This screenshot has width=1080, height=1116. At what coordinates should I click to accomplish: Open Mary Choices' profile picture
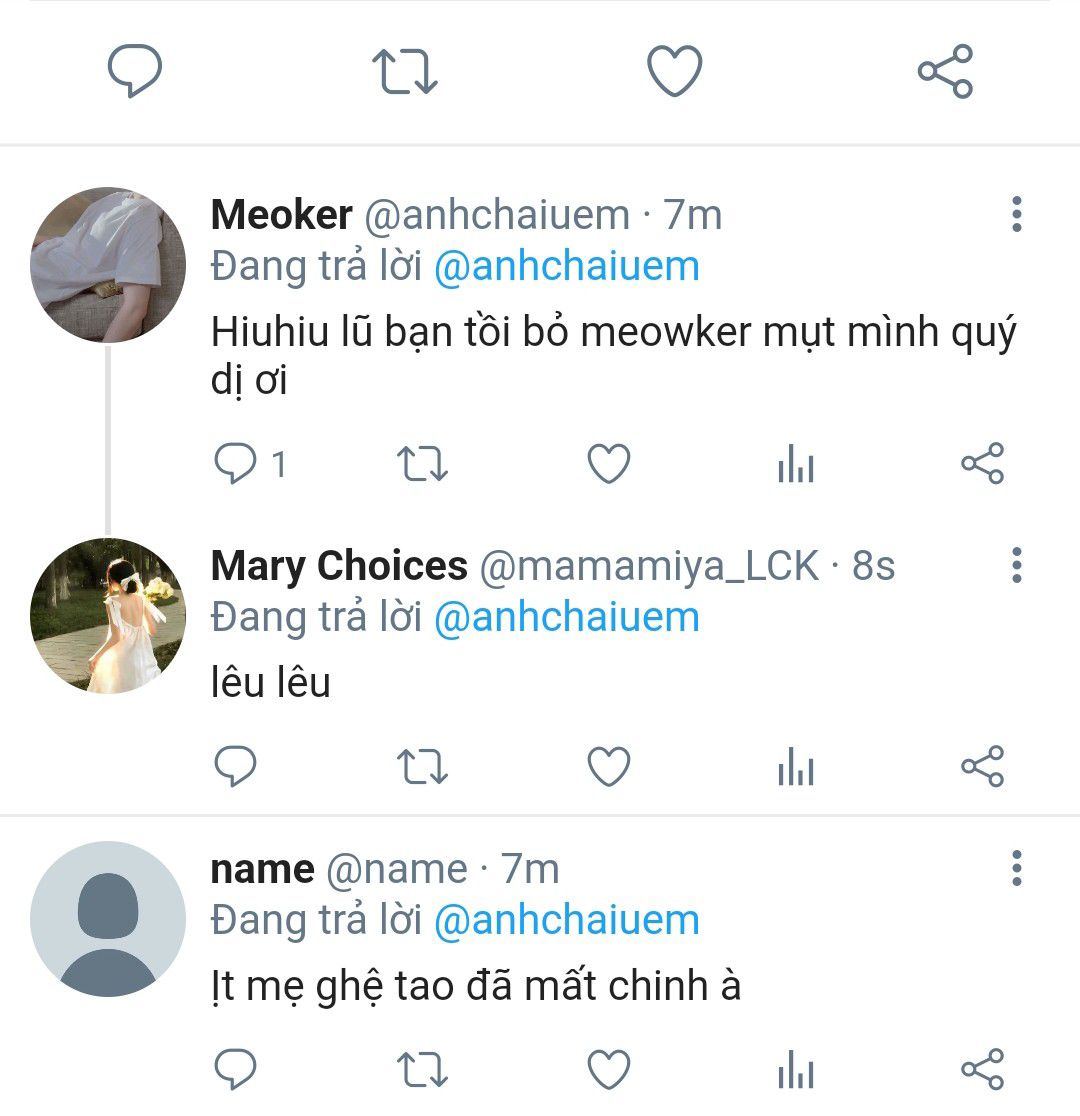coord(108,616)
